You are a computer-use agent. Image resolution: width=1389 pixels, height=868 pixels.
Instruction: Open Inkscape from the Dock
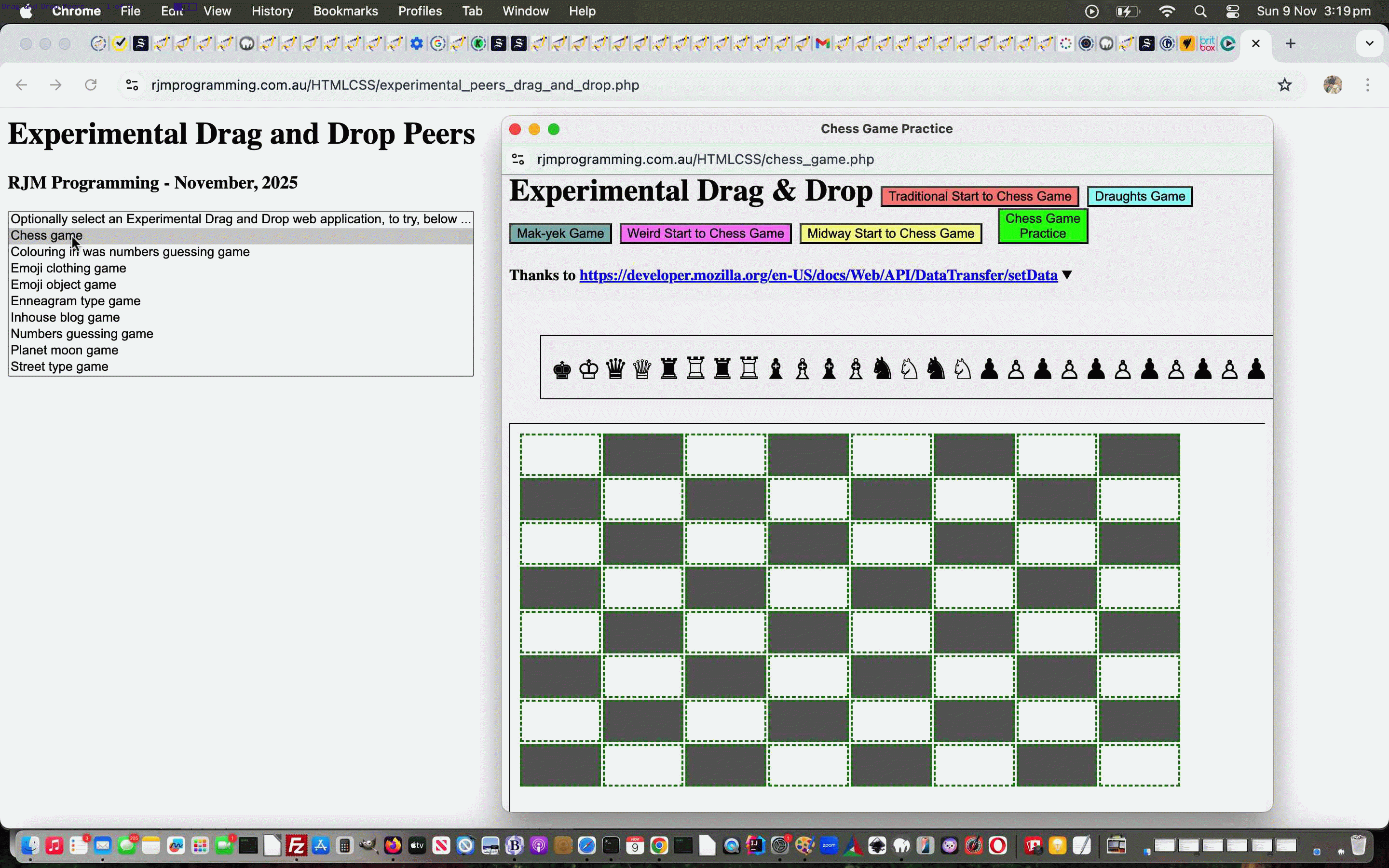pos(877,845)
